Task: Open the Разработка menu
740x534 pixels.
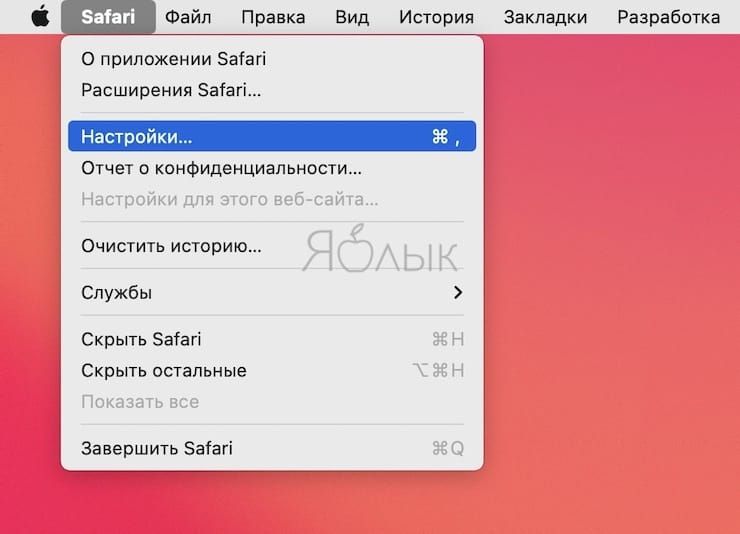Action: point(668,17)
